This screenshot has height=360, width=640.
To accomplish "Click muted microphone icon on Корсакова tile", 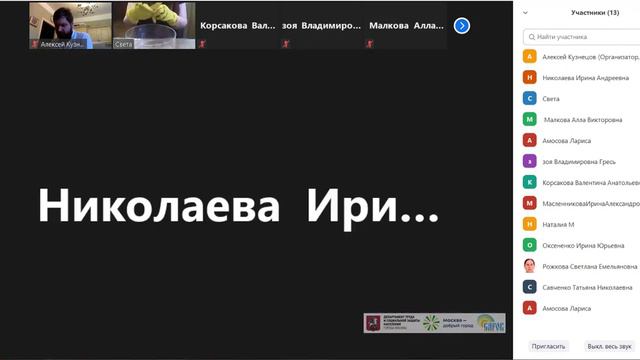I will coord(202,44).
